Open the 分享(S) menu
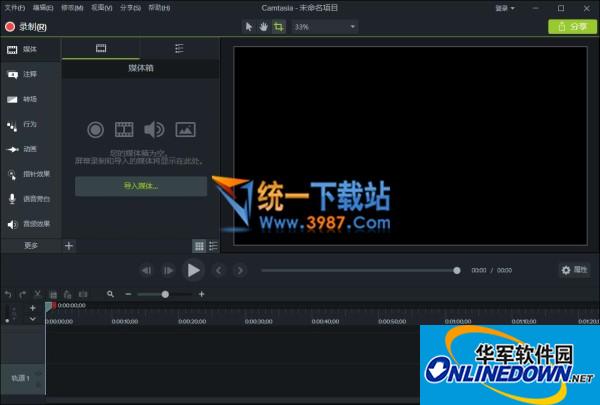 130,8
